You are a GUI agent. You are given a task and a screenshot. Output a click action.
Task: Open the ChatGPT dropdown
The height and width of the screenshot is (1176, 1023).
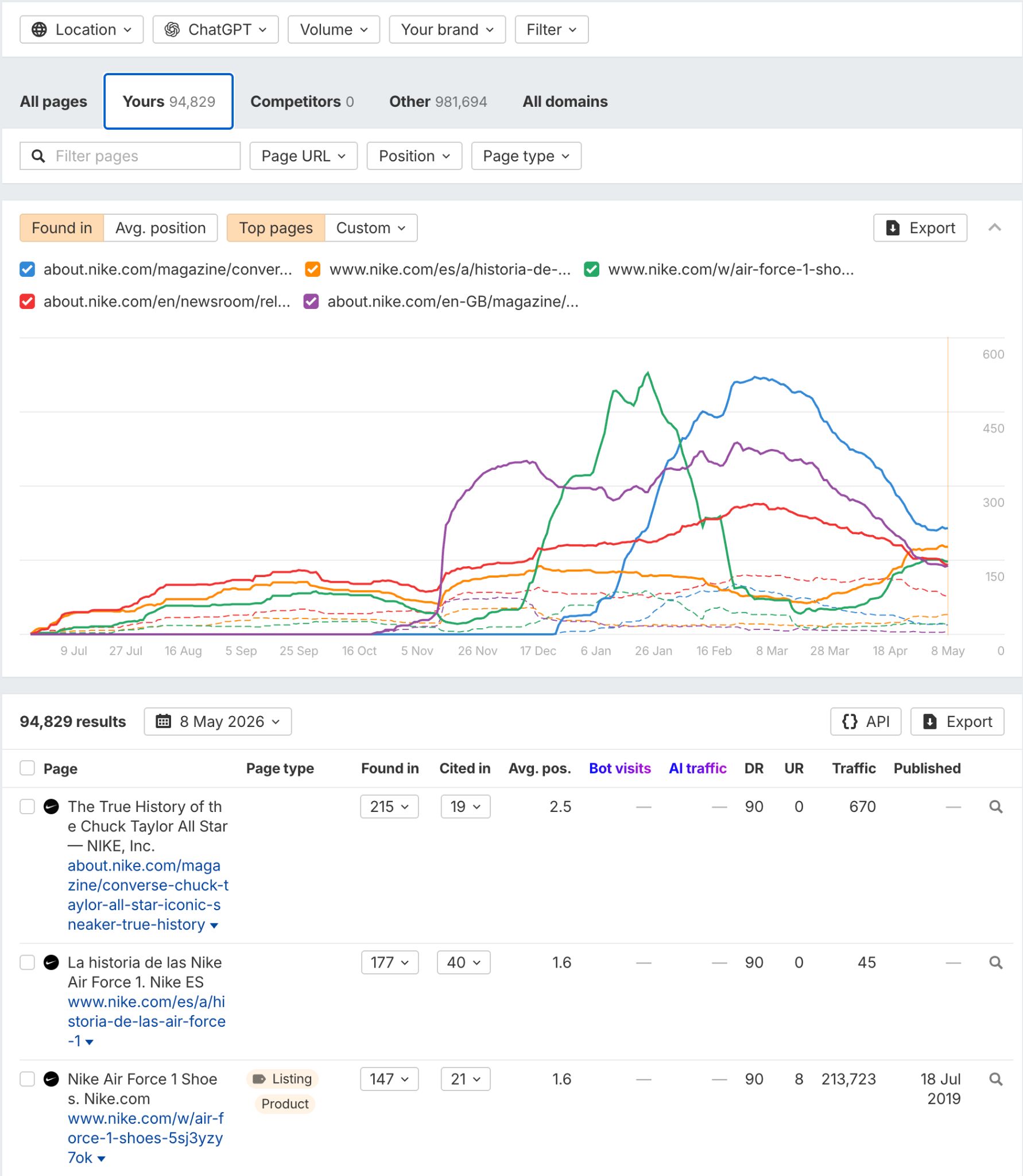click(215, 30)
